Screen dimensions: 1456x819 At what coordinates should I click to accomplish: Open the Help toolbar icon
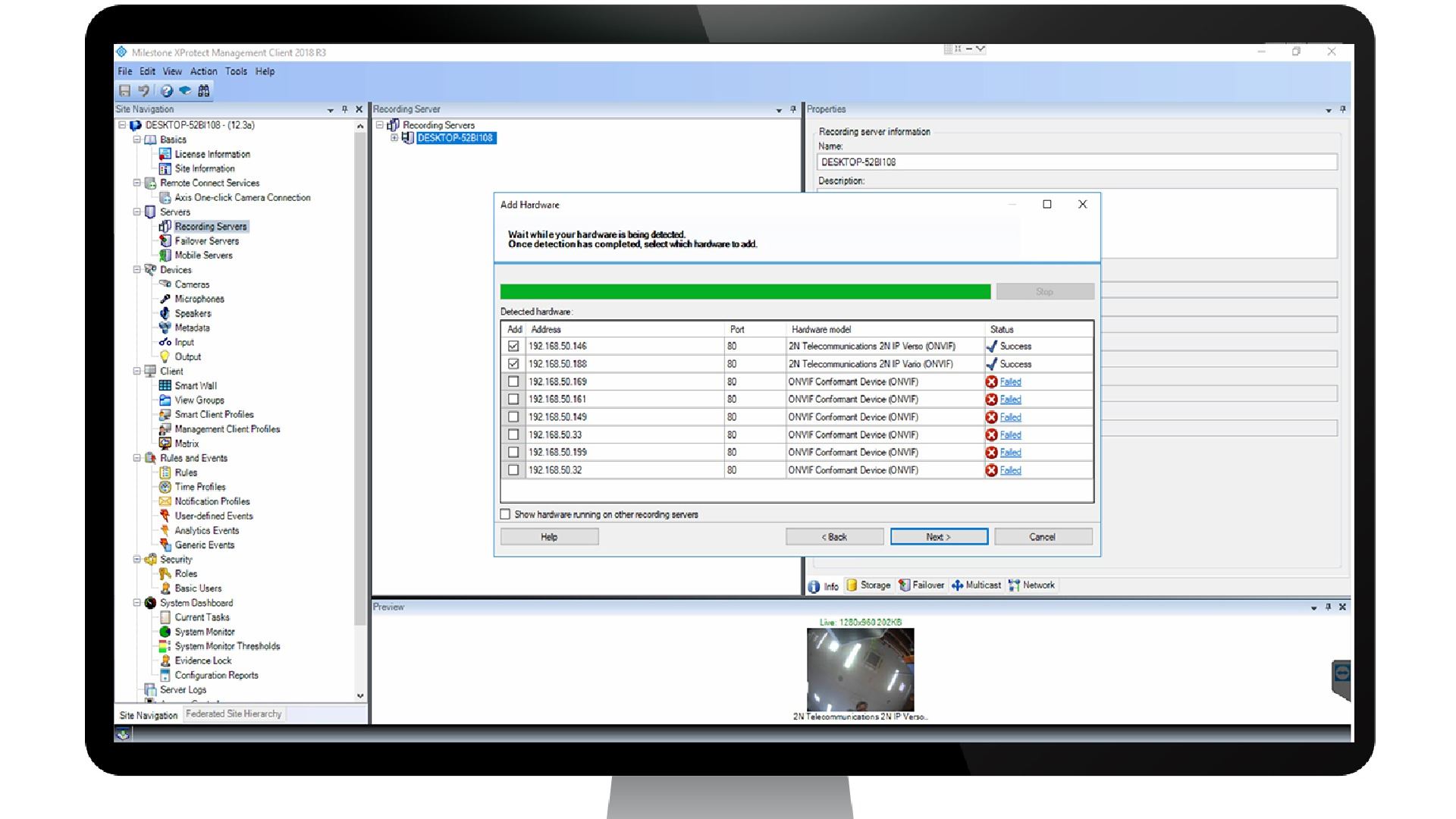pos(166,91)
